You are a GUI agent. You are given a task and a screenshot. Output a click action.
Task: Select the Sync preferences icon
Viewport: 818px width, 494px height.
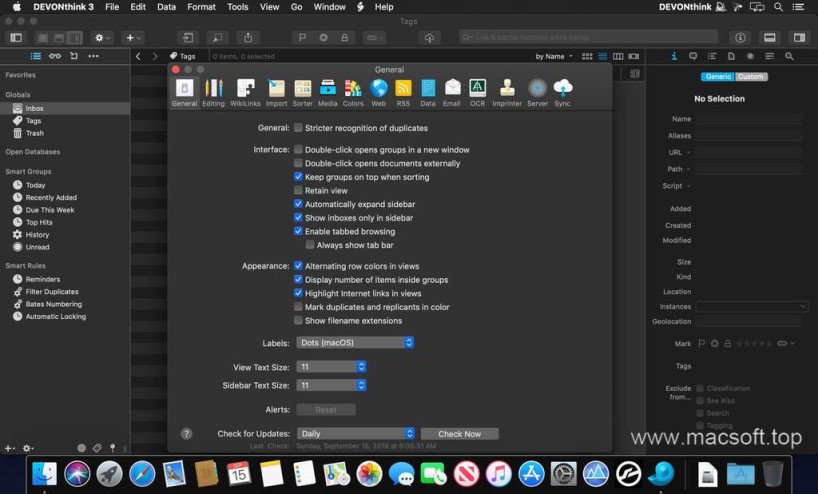pos(562,92)
